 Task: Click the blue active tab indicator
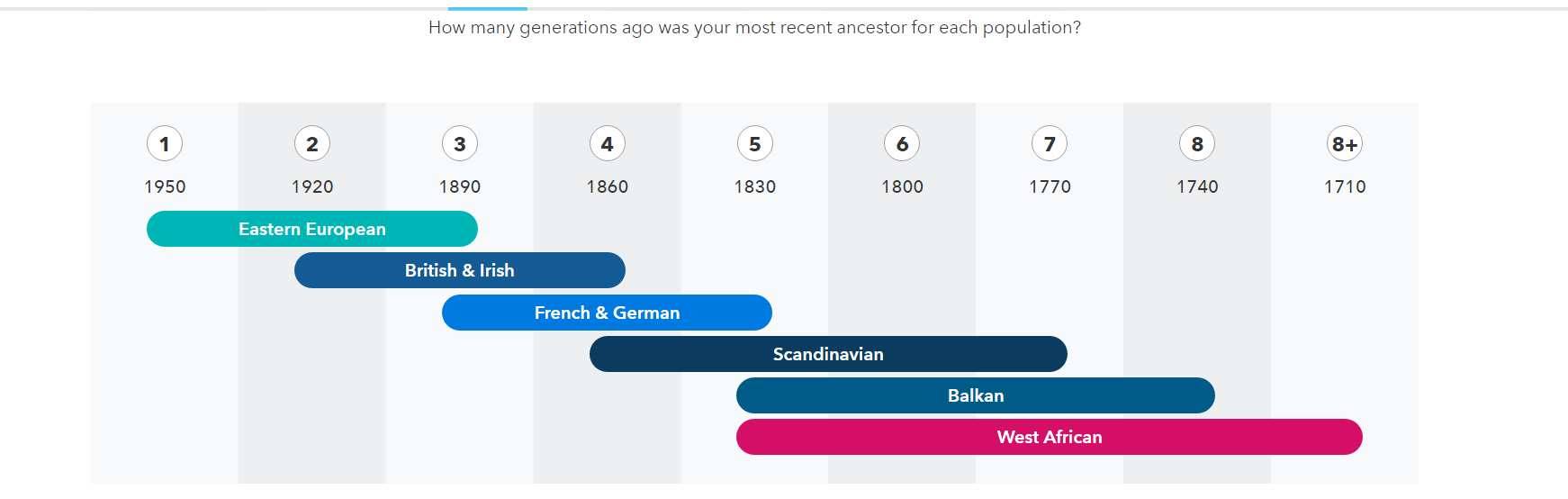[488, 9]
